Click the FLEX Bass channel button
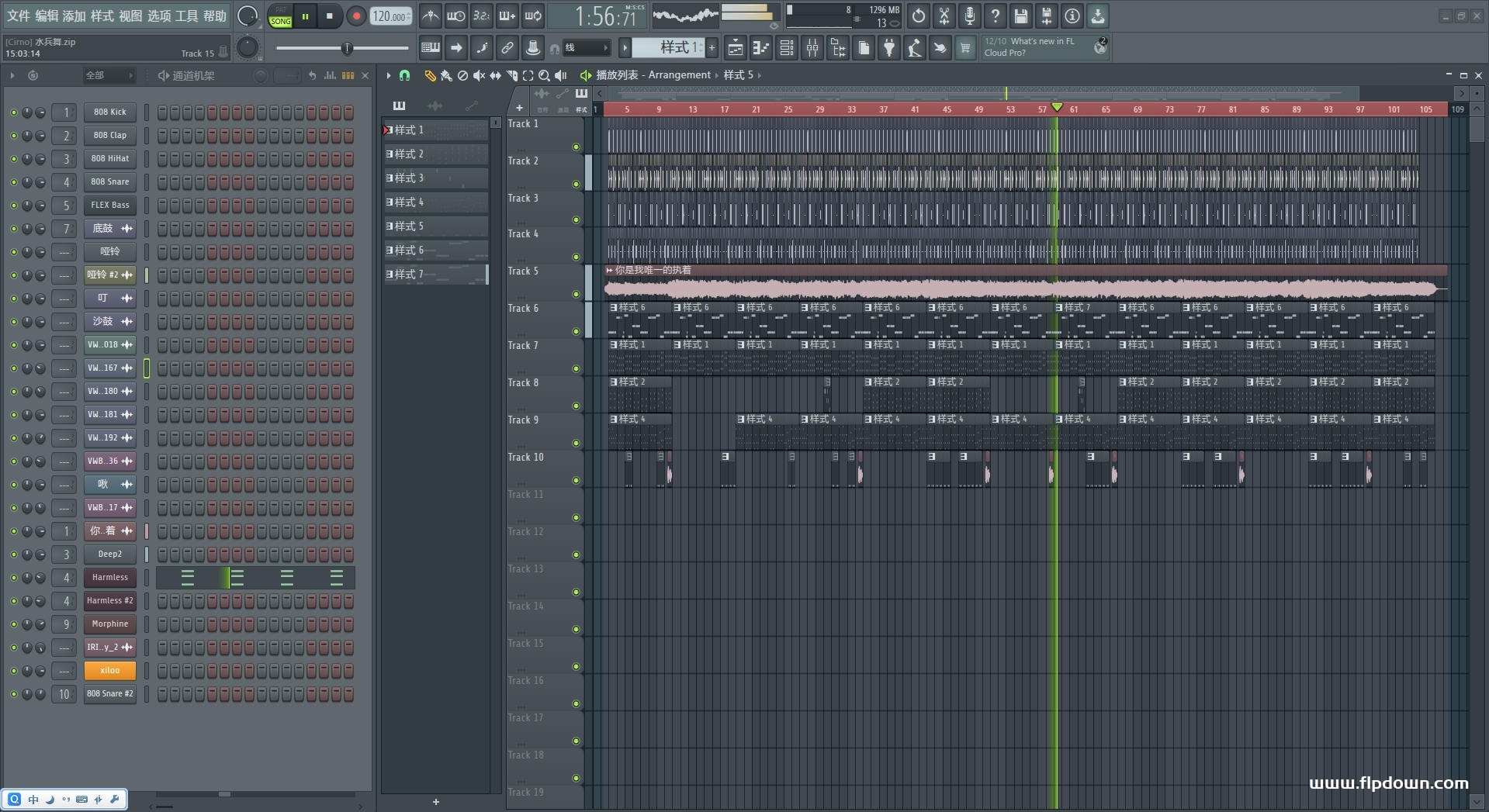The image size is (1489, 812). click(x=109, y=206)
